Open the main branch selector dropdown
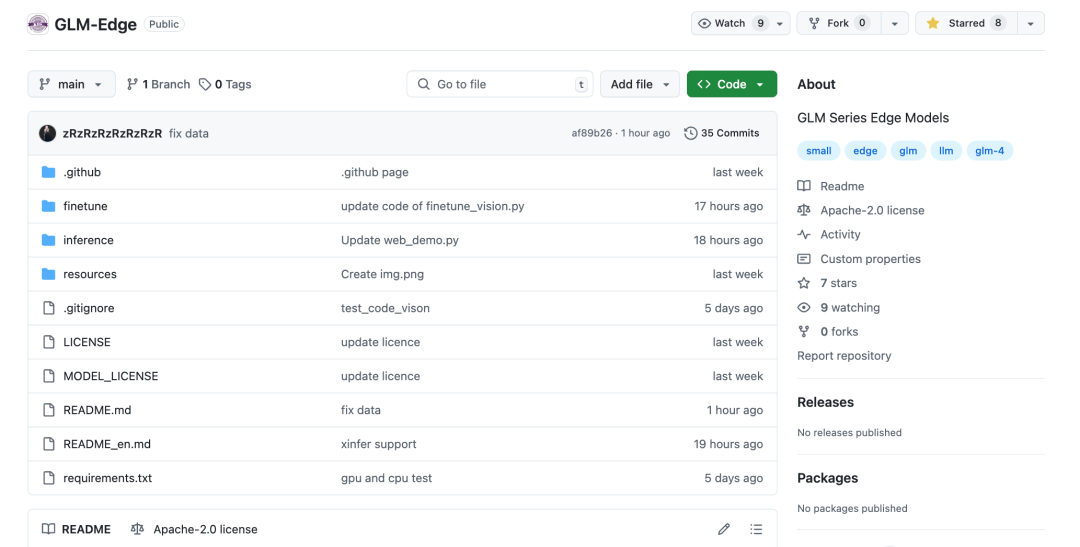Screen dimensions: 1080x547 click(x=72, y=84)
